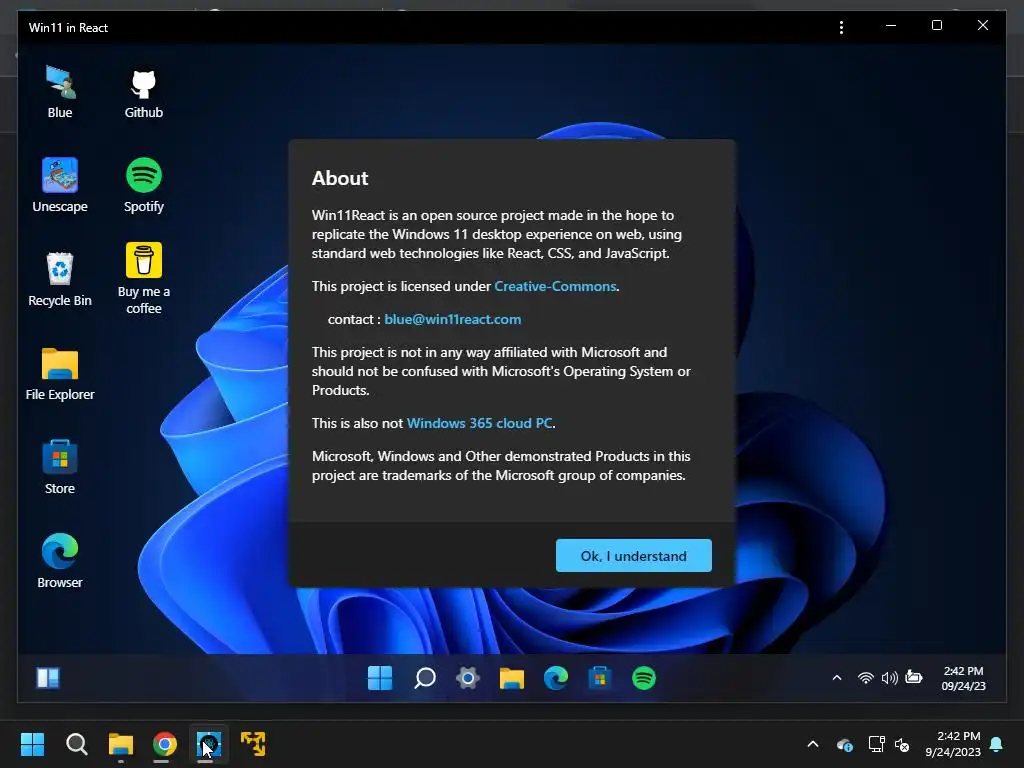Click the inner taskbar battery icon
Image resolution: width=1024 pixels, height=768 pixels.
(x=914, y=677)
